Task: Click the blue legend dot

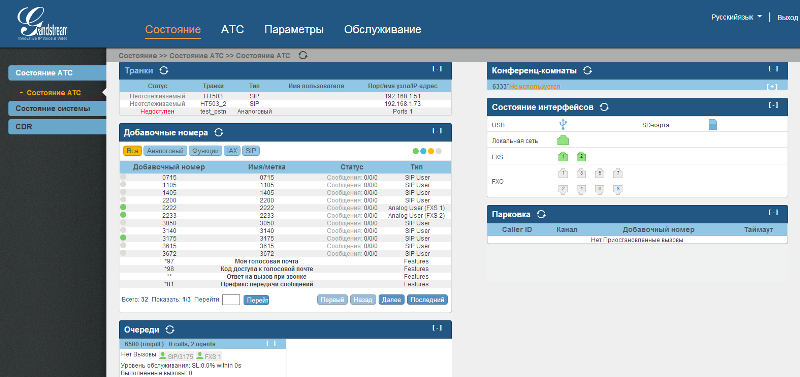Action: coord(423,151)
